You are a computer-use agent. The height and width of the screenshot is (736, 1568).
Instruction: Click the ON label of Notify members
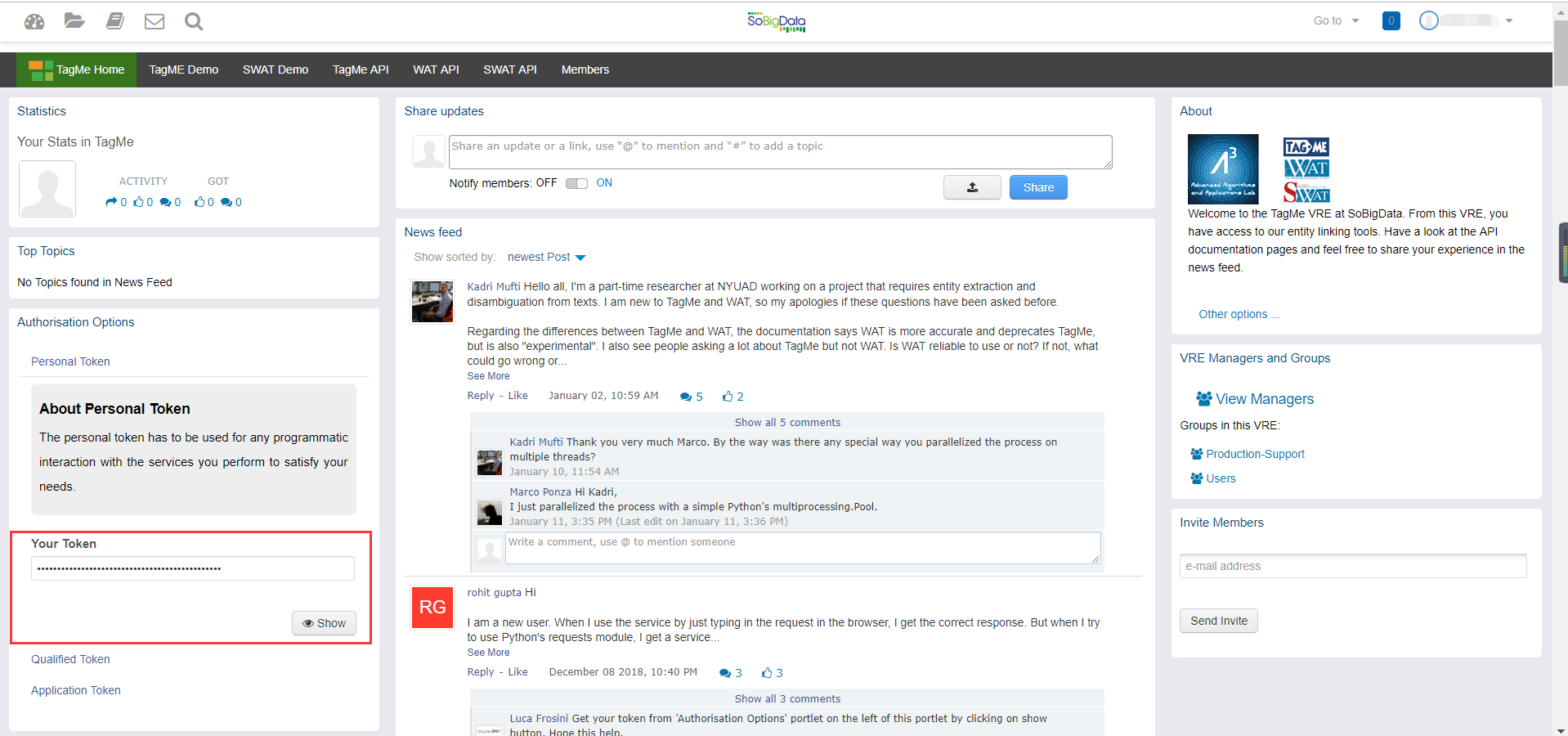(604, 183)
